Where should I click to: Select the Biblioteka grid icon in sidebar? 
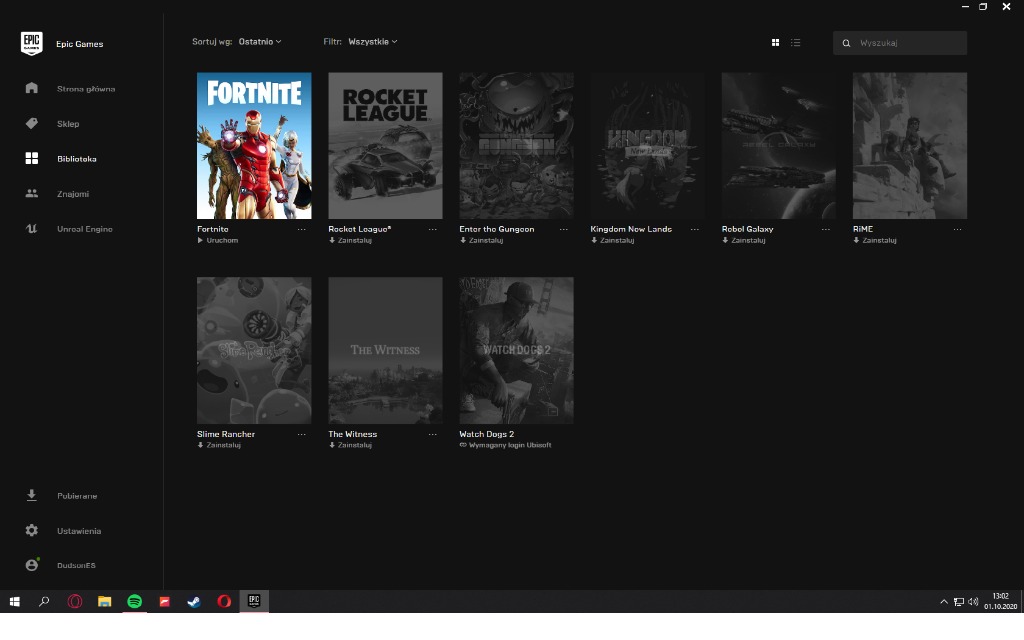point(31,158)
